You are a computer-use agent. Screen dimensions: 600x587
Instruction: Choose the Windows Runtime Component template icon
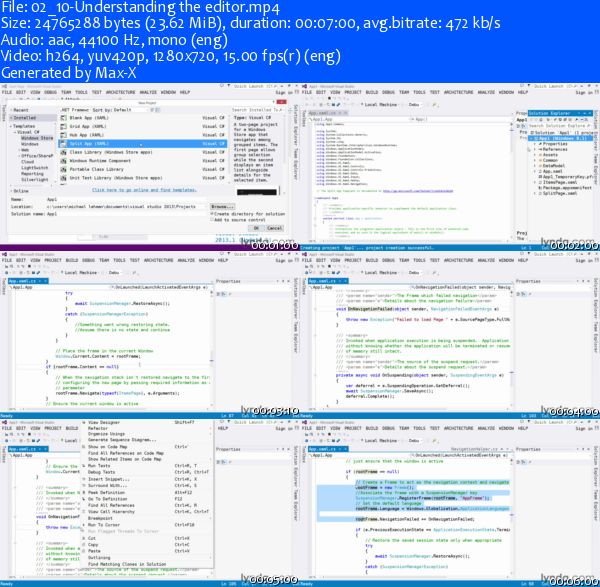click(x=64, y=161)
